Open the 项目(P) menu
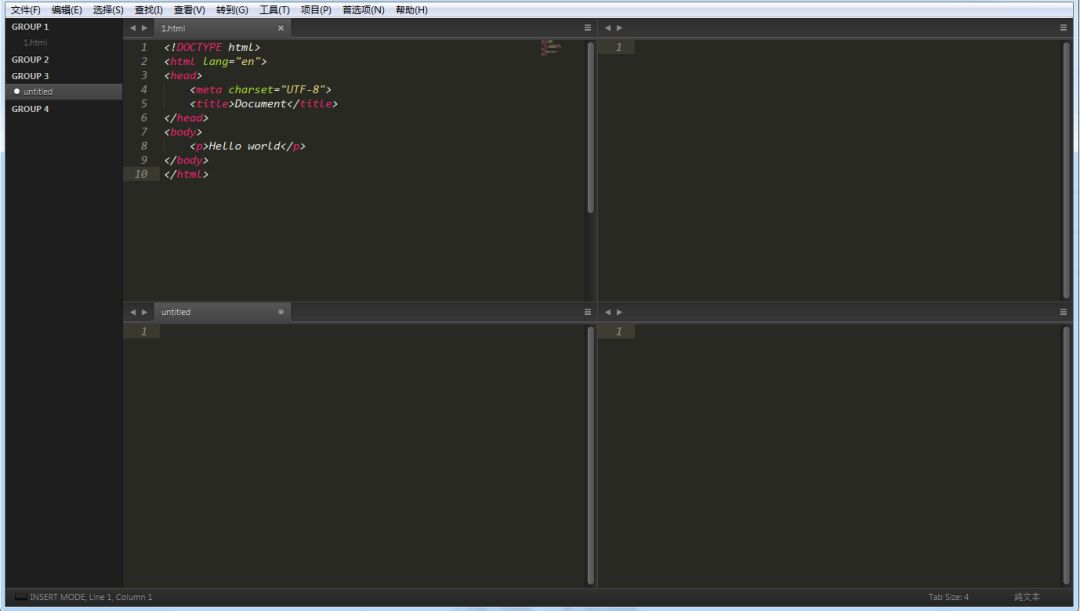Screen dimensions: 1080x611 click(316, 10)
